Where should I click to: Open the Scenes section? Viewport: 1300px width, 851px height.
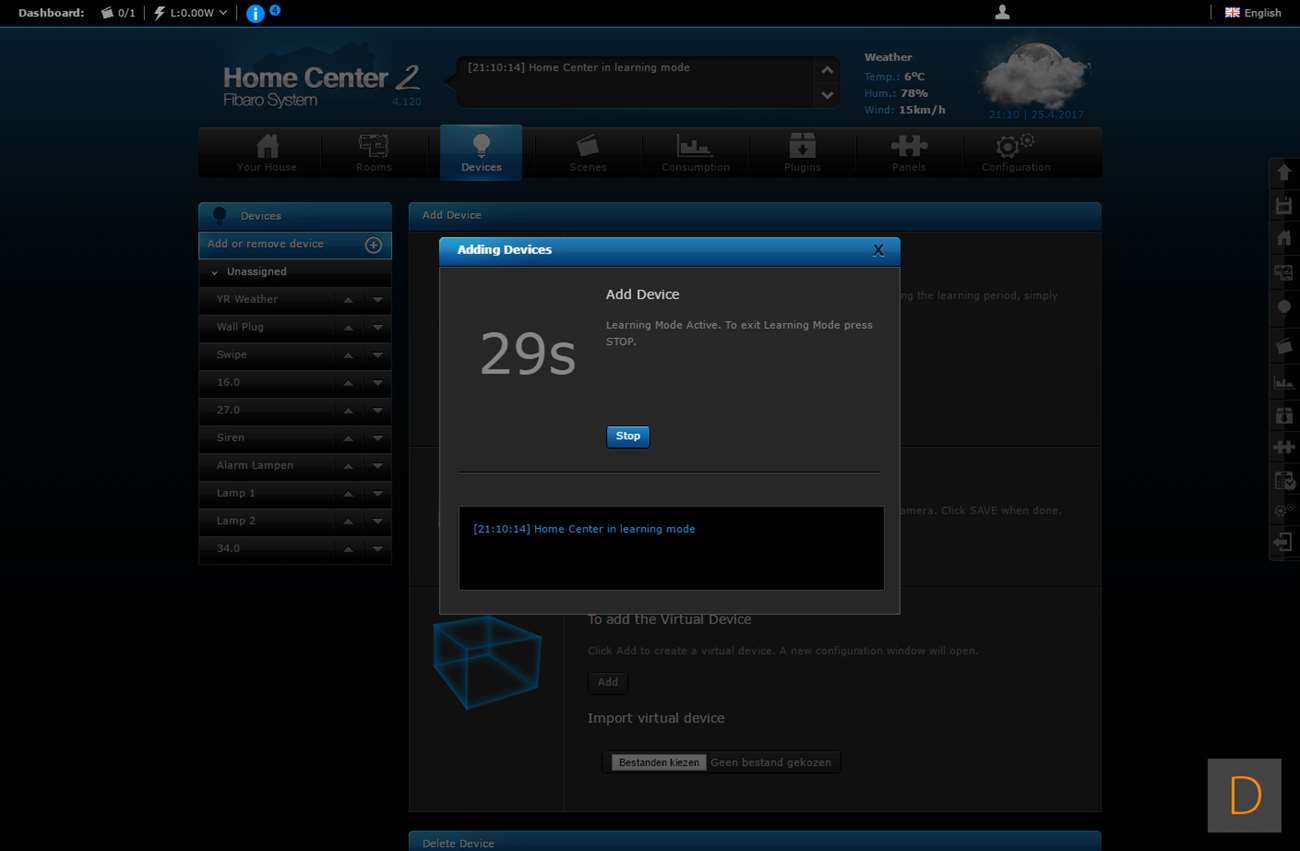point(588,153)
